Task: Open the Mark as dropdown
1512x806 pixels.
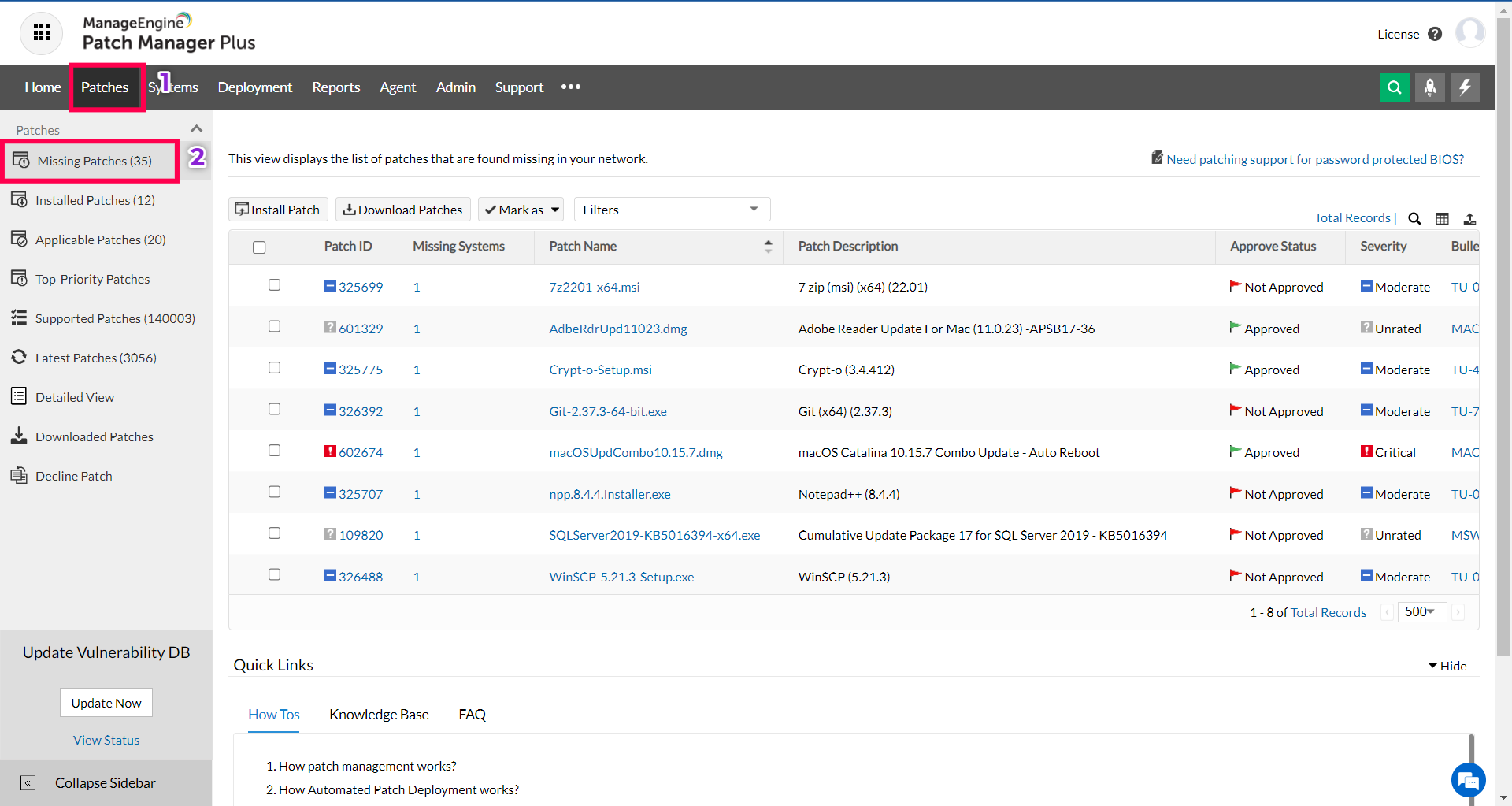Action: [521, 210]
